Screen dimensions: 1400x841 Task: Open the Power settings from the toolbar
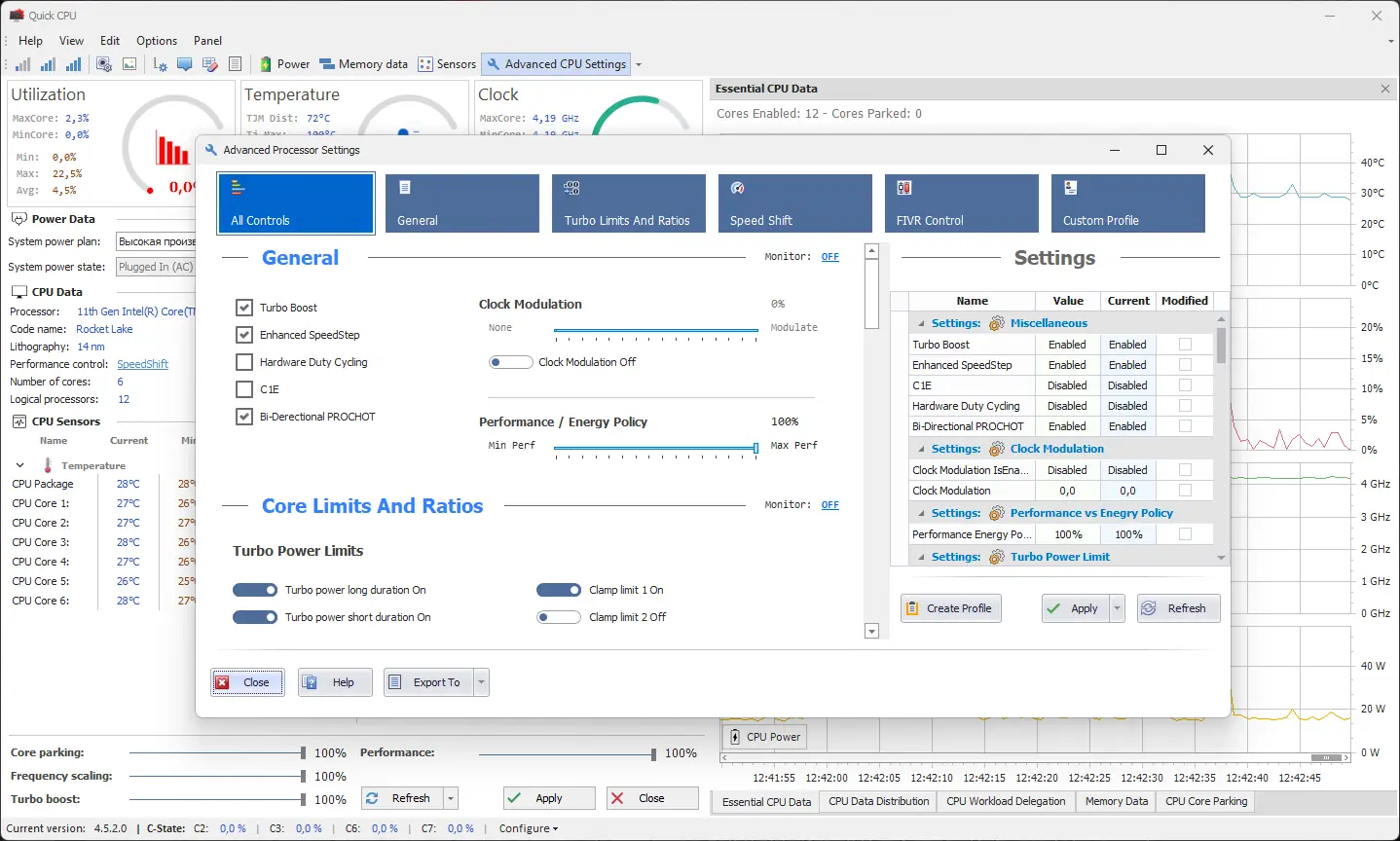[x=284, y=64]
